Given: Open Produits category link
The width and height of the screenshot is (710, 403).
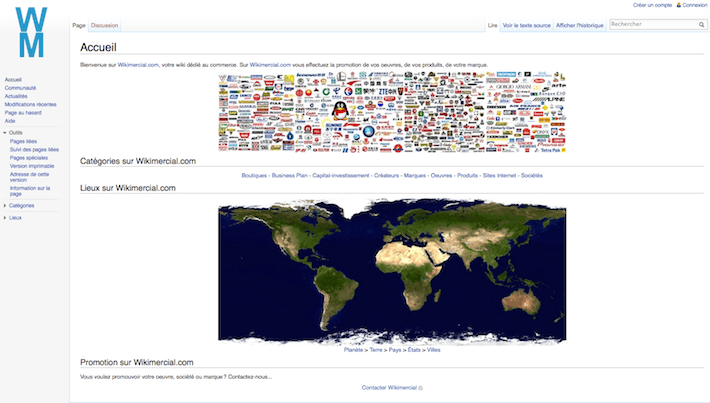Looking at the screenshot, I should click(x=467, y=175).
